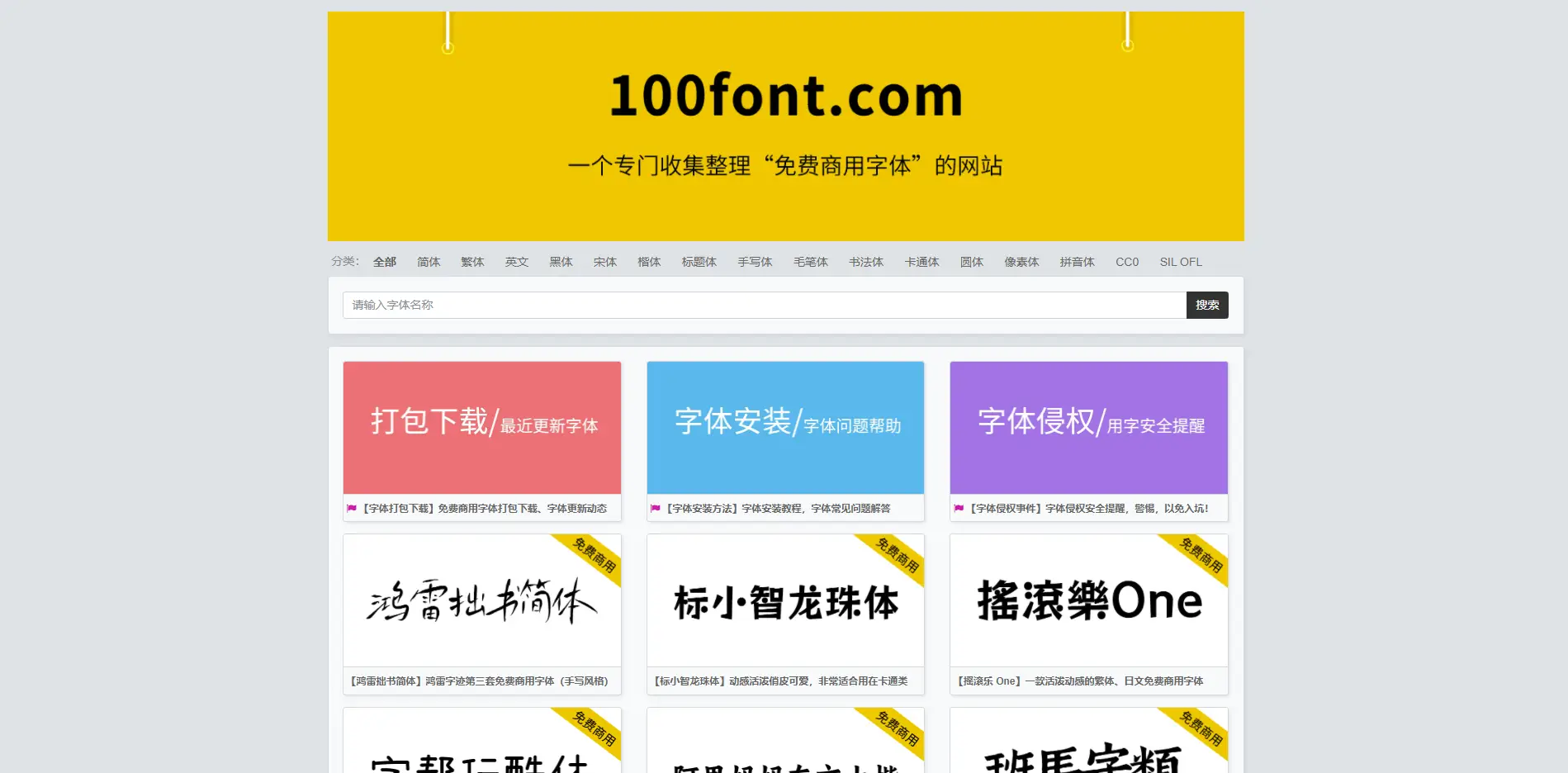Open the 字体侵权 purple card
This screenshot has height=773, width=1568.
point(1089,428)
